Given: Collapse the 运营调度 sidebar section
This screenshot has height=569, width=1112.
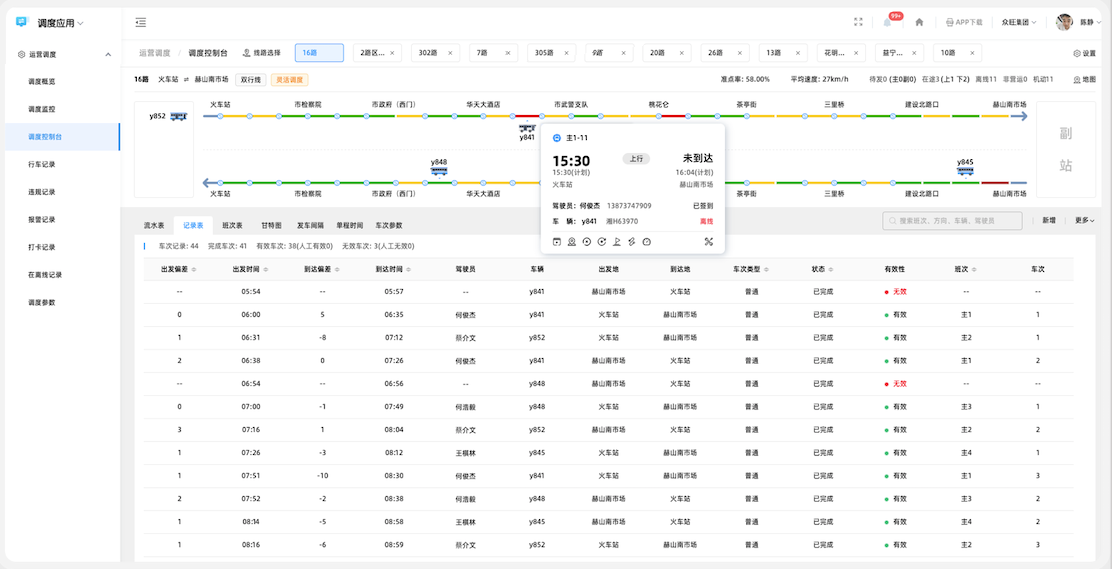Looking at the screenshot, I should (x=108, y=55).
